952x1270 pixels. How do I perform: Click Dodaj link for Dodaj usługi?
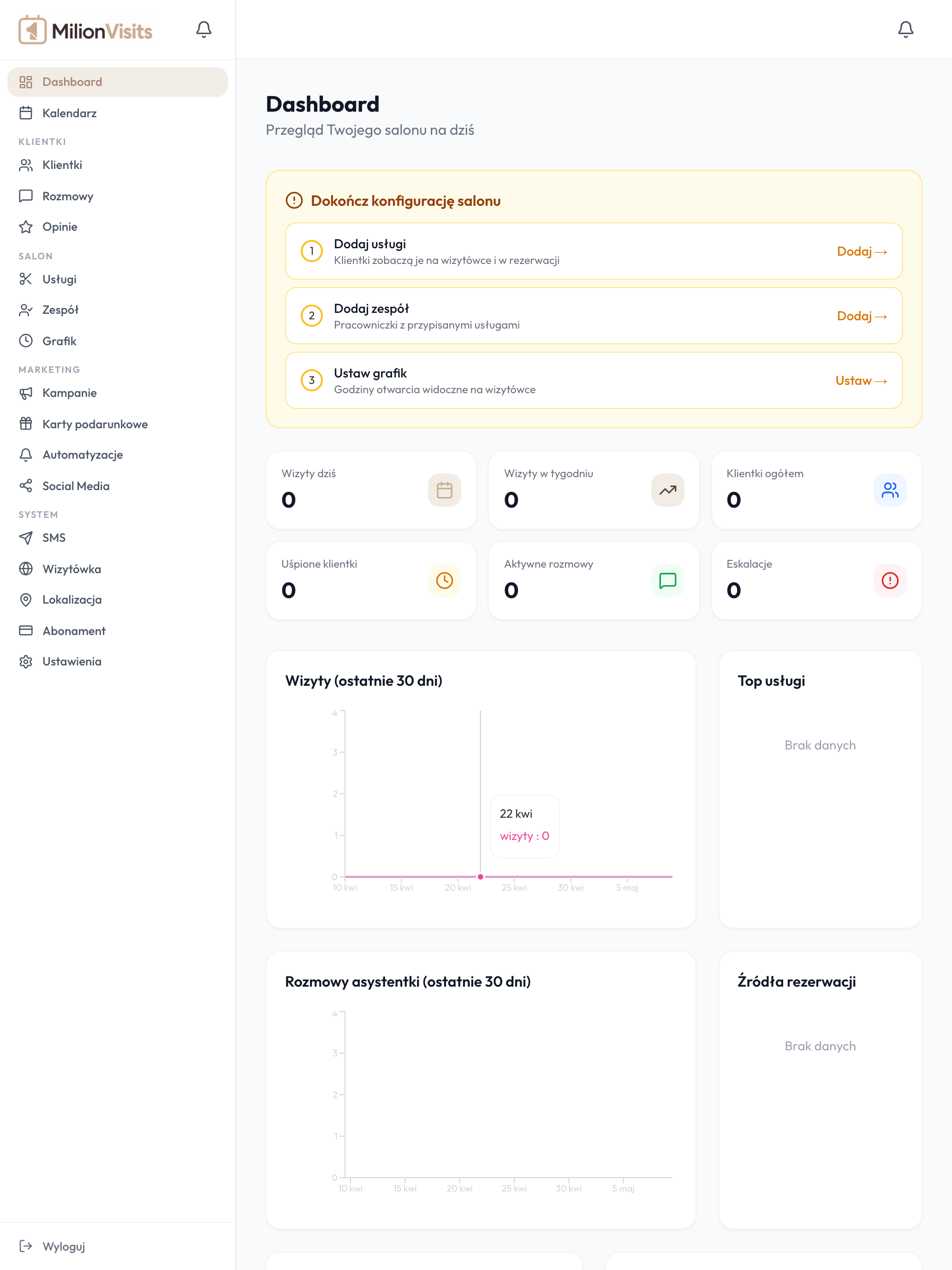(862, 252)
